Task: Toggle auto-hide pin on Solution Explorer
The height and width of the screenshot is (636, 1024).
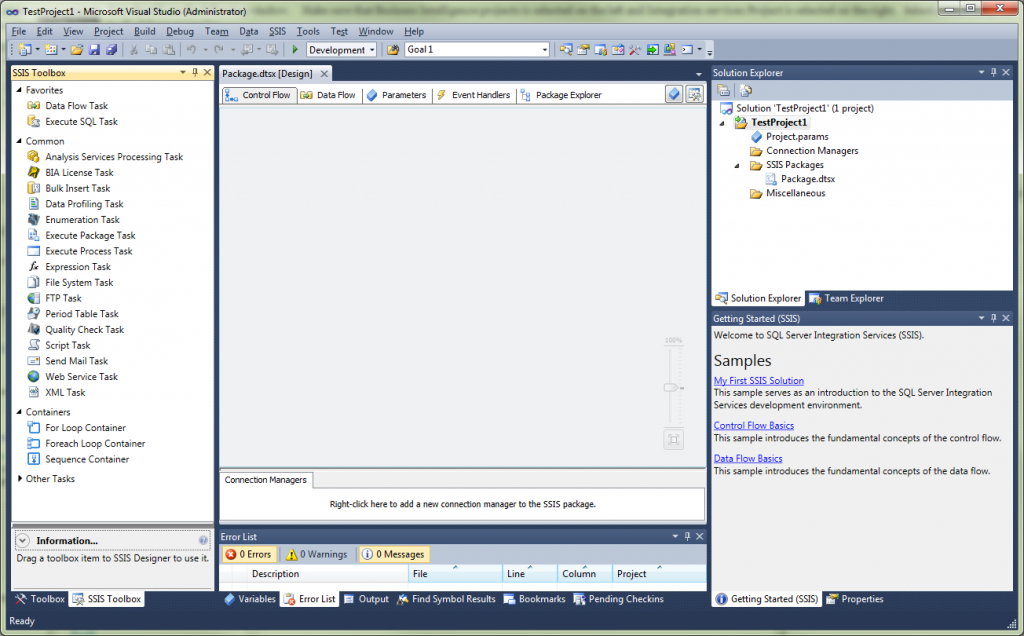Action: [x=993, y=71]
